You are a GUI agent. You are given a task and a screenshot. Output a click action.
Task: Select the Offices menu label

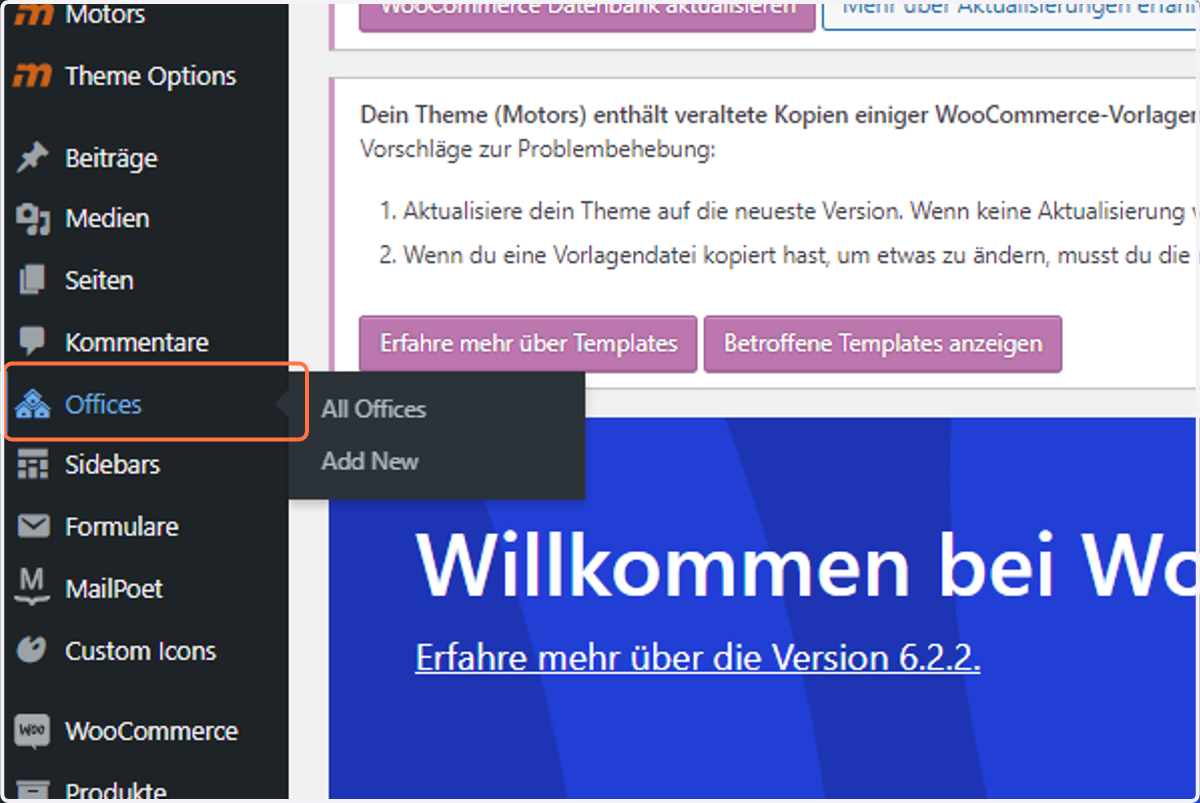coord(103,405)
